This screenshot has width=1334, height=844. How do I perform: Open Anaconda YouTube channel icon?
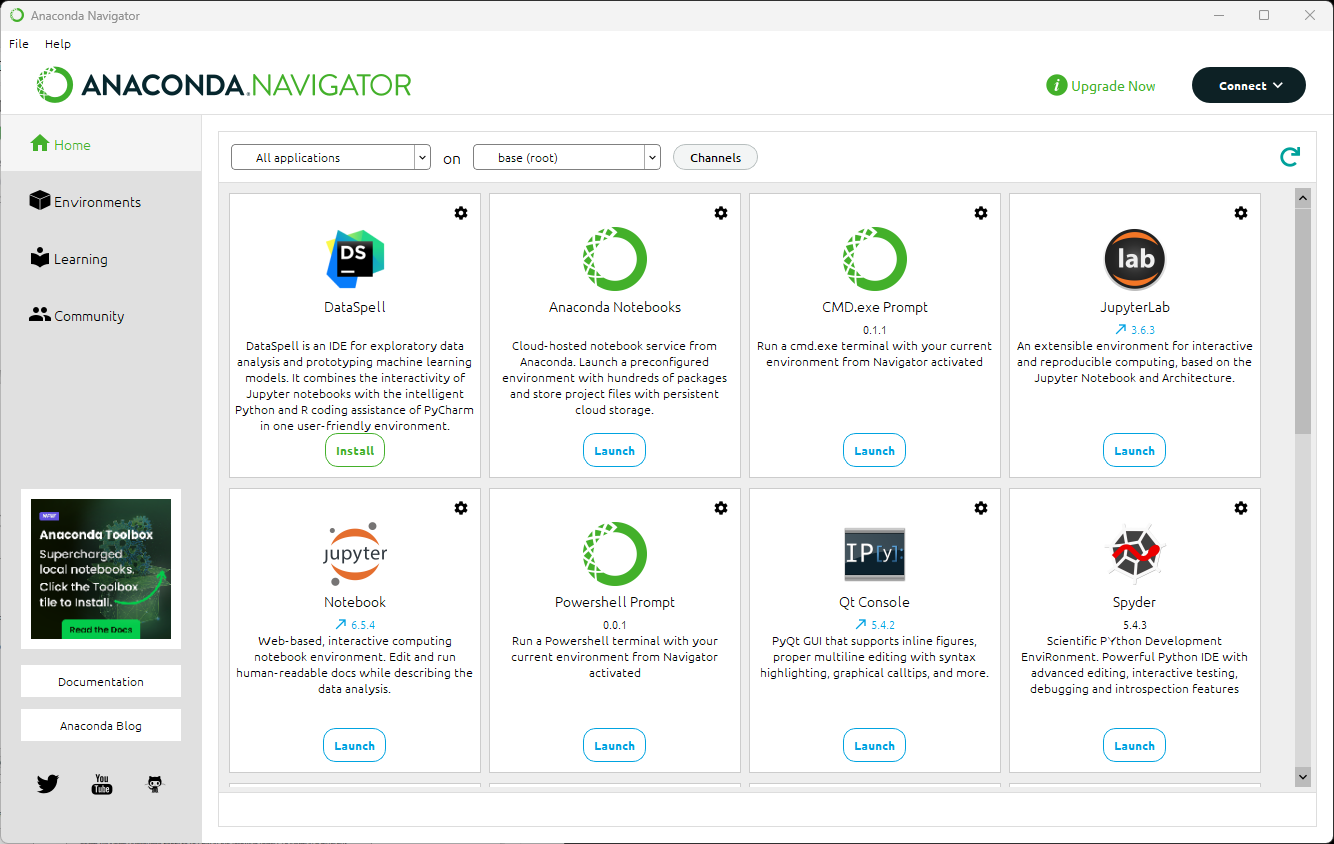click(x=101, y=784)
